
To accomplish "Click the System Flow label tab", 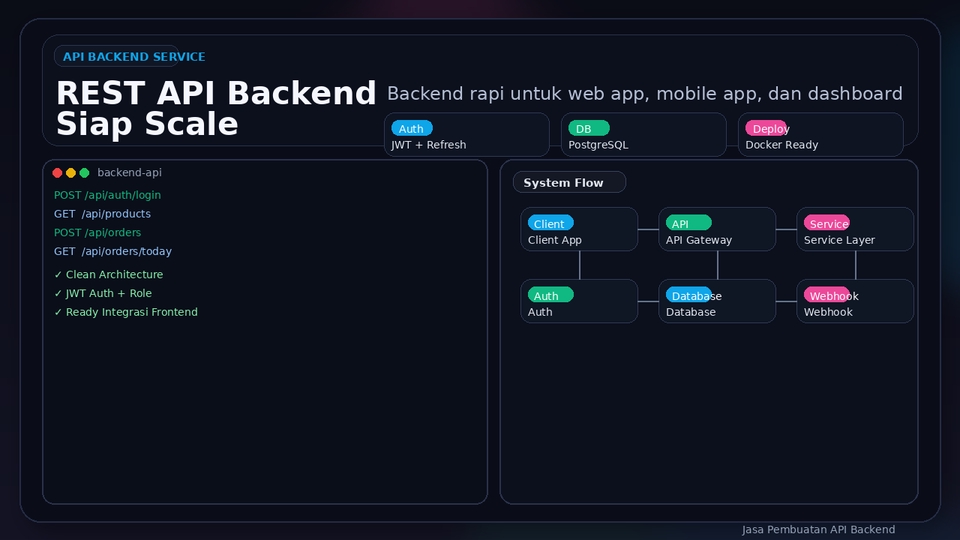I will click(x=569, y=182).
